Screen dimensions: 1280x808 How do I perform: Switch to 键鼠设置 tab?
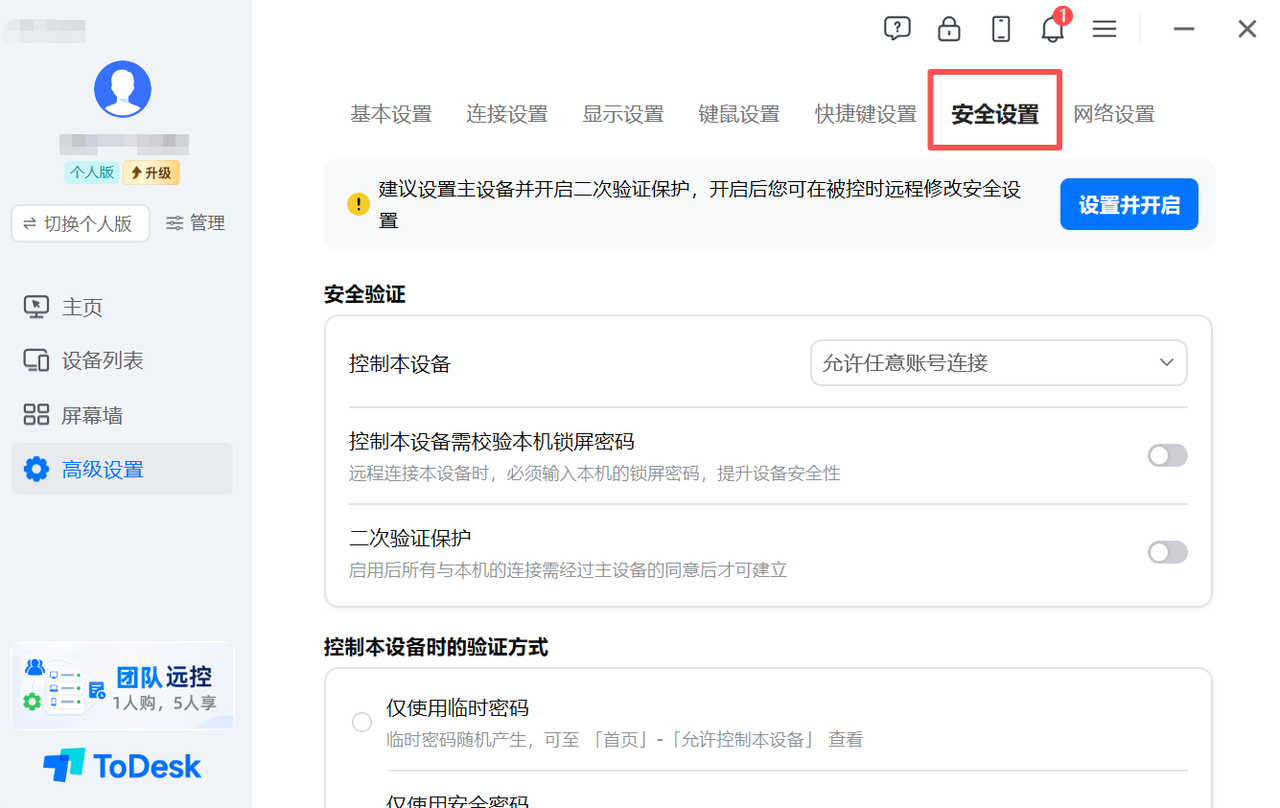click(x=739, y=114)
